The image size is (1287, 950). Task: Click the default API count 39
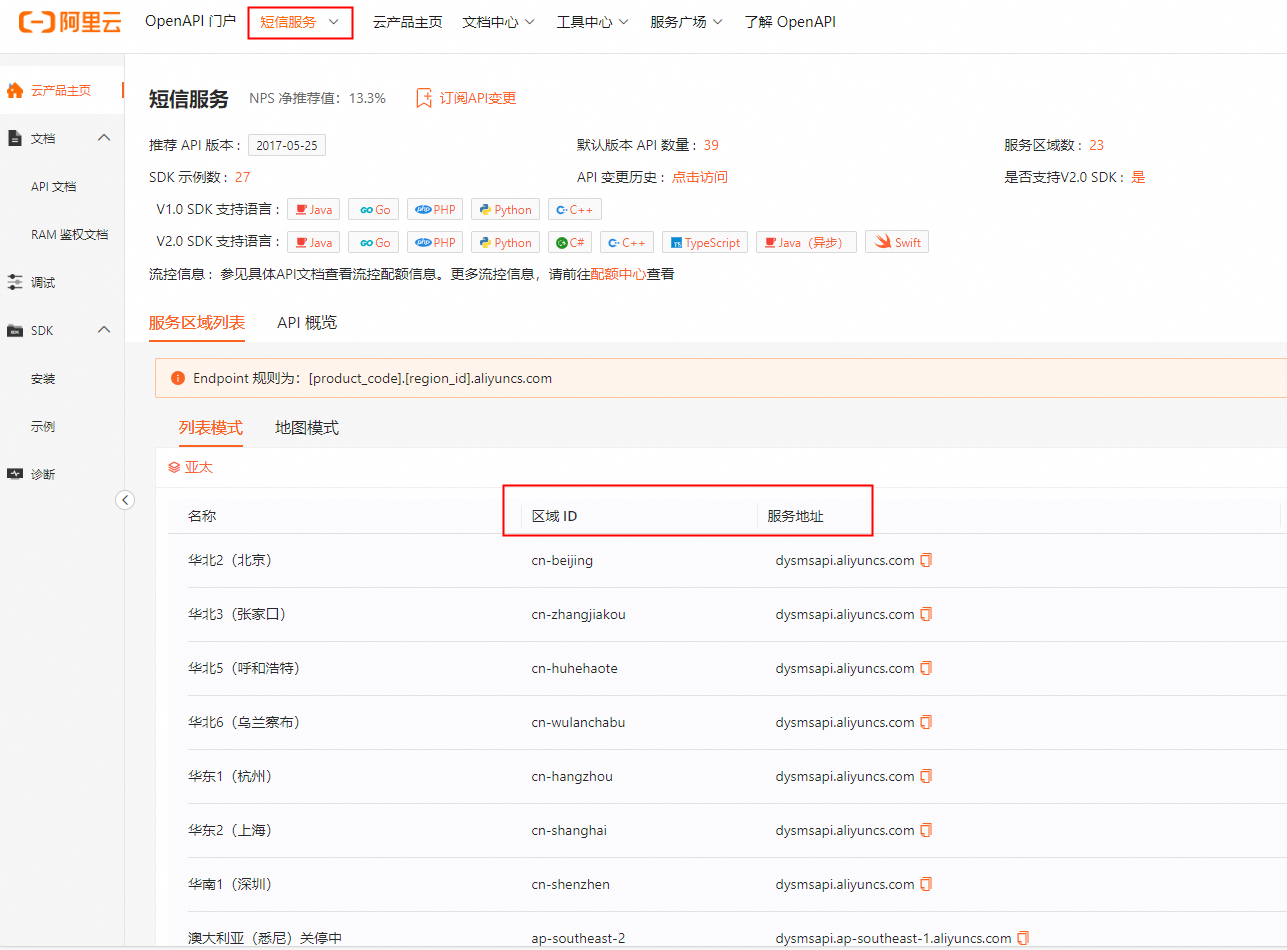pos(711,145)
